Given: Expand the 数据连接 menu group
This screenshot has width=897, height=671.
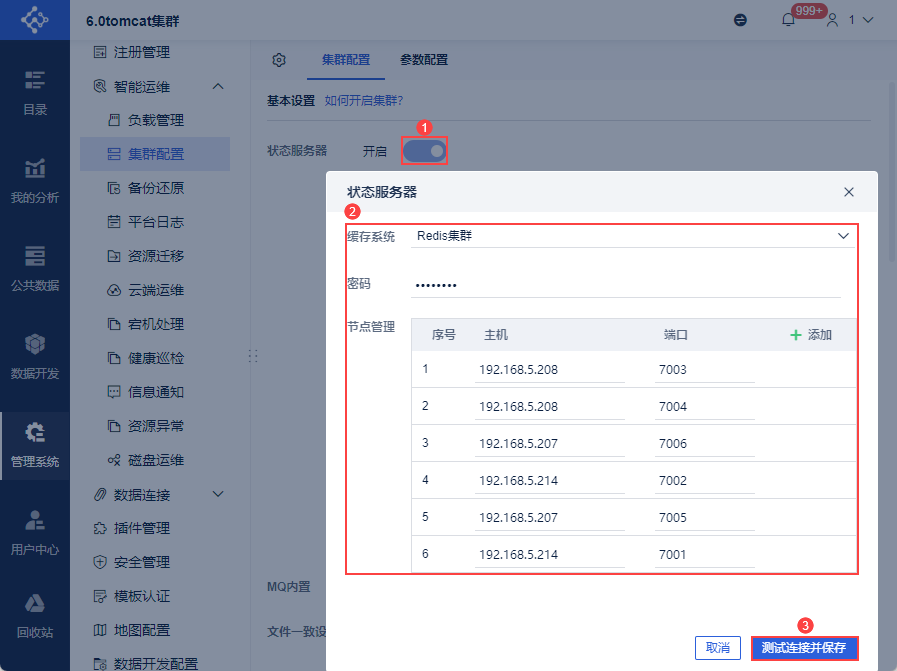Looking at the screenshot, I should 218,494.
